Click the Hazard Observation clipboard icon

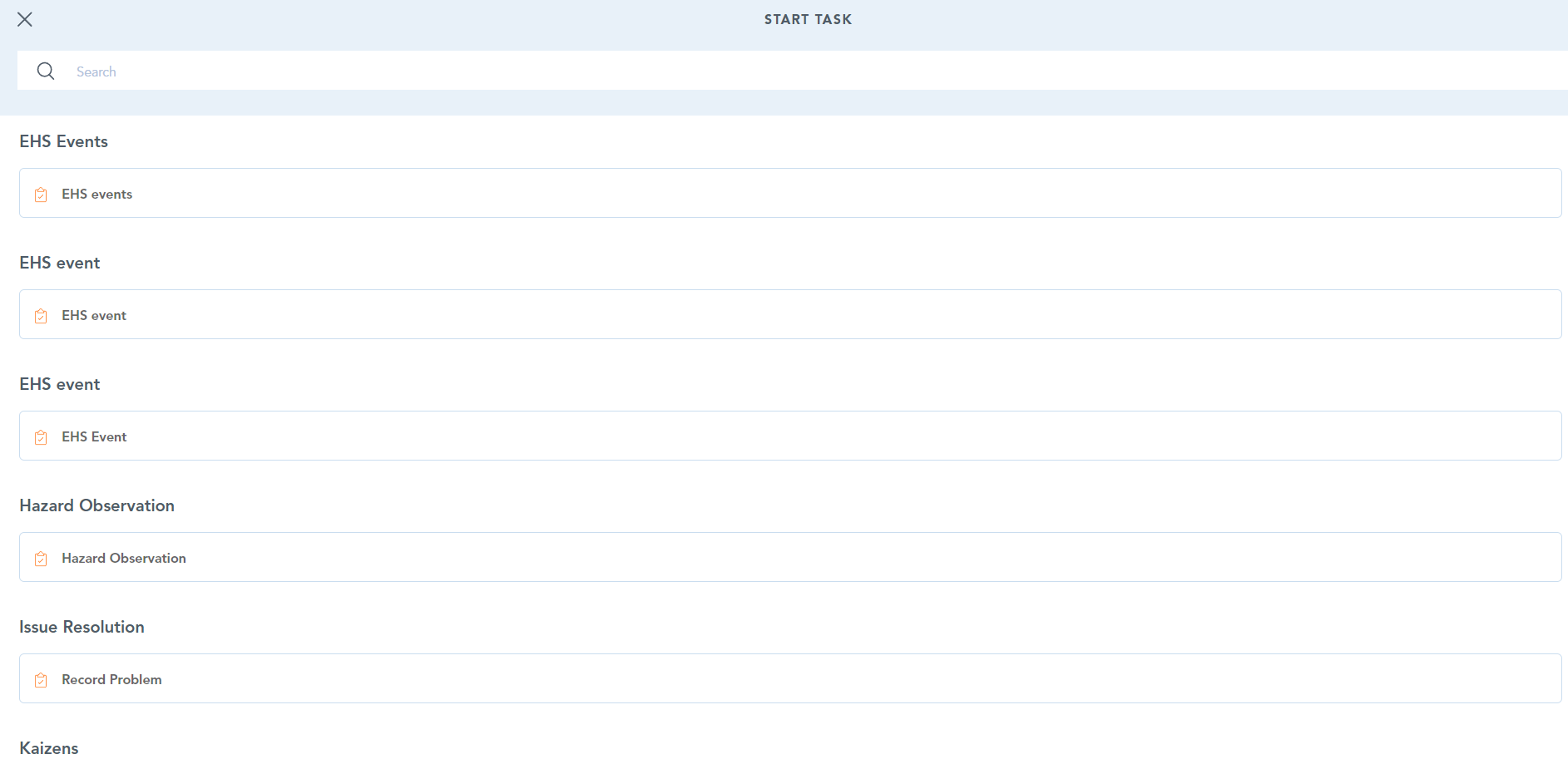(41, 559)
